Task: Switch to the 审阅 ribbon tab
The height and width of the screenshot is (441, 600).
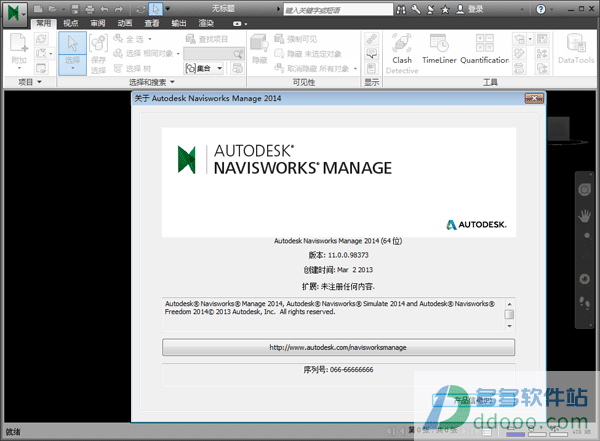Action: click(x=98, y=23)
